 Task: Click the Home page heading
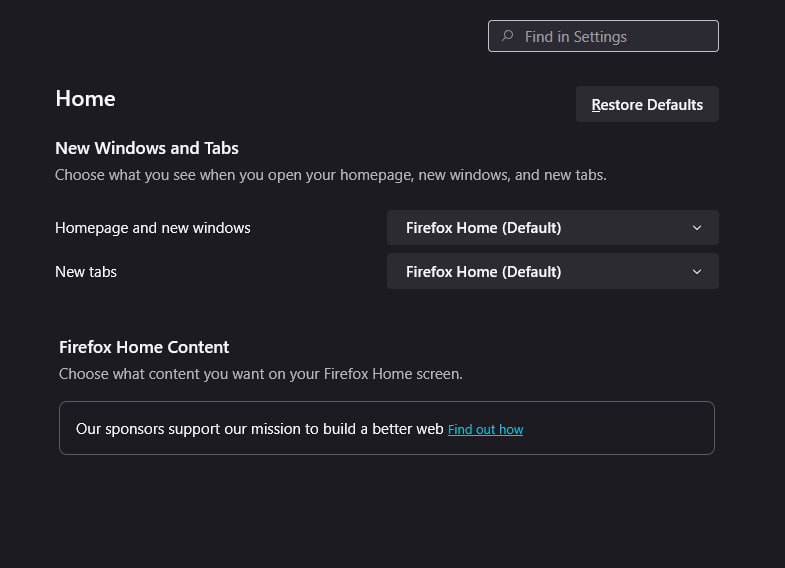point(85,99)
